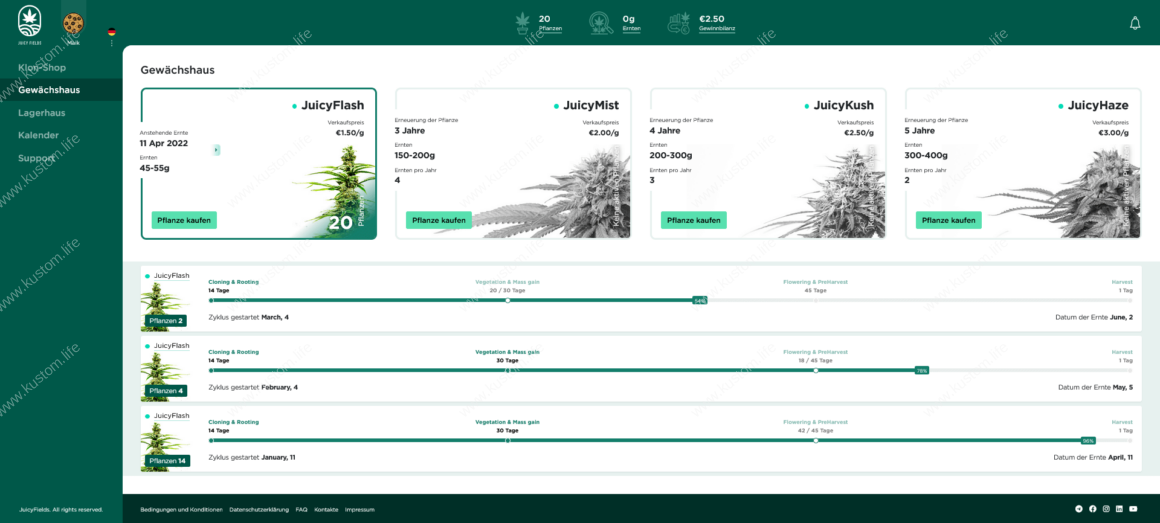Expand the small arrow on JuicyFlash card
This screenshot has width=1160, height=523.
217,150
